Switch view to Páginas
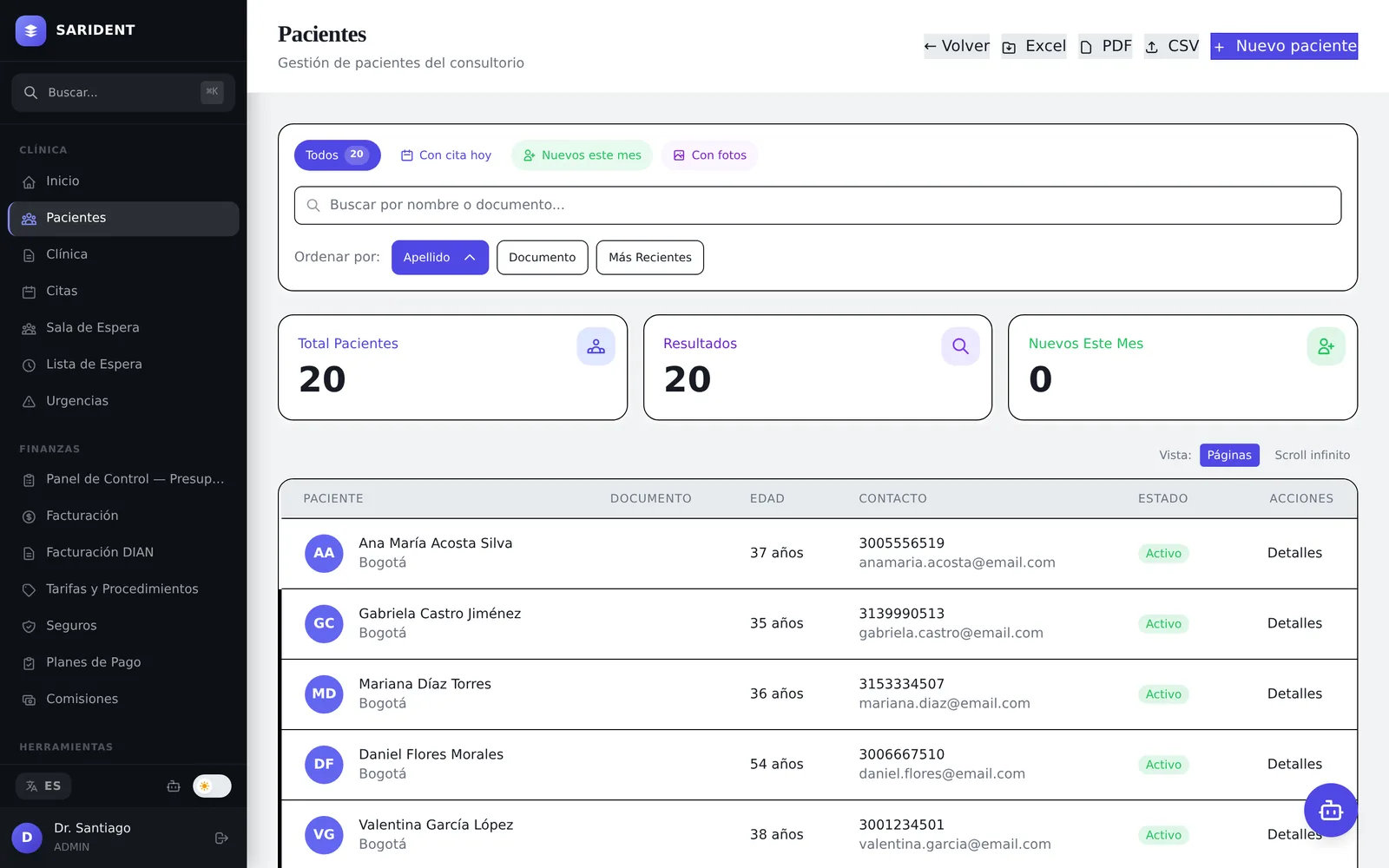The height and width of the screenshot is (868, 1389). [1229, 455]
